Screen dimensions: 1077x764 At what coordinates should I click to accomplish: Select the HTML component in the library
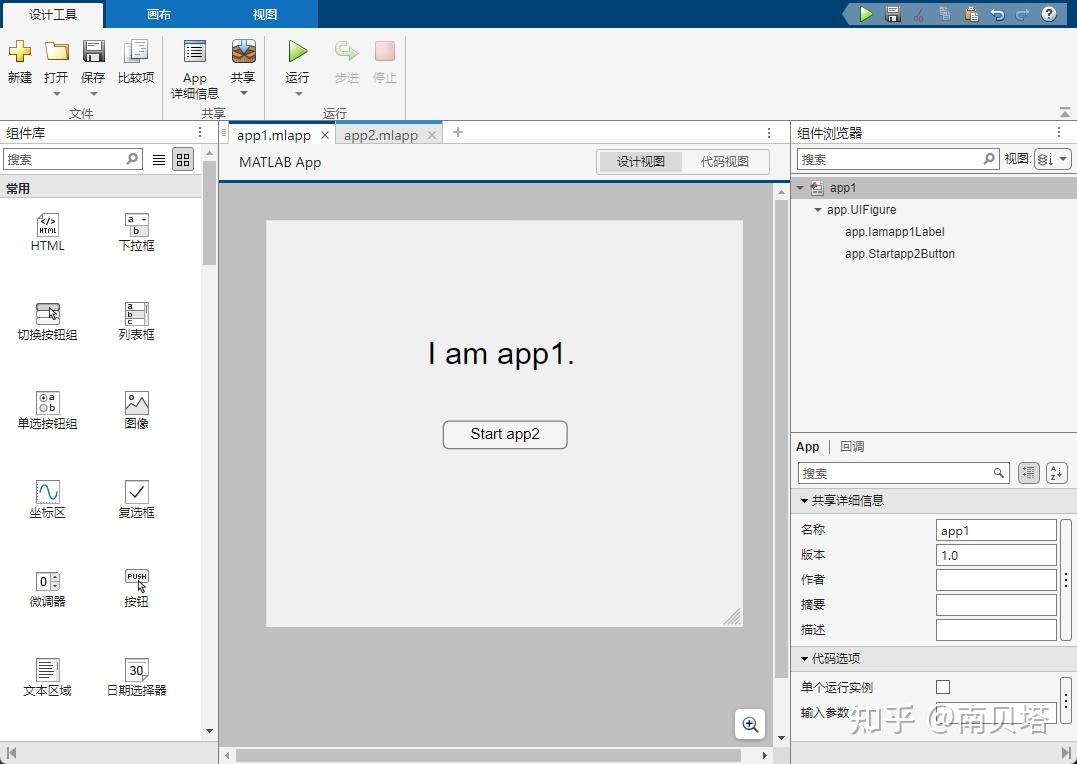(x=47, y=232)
